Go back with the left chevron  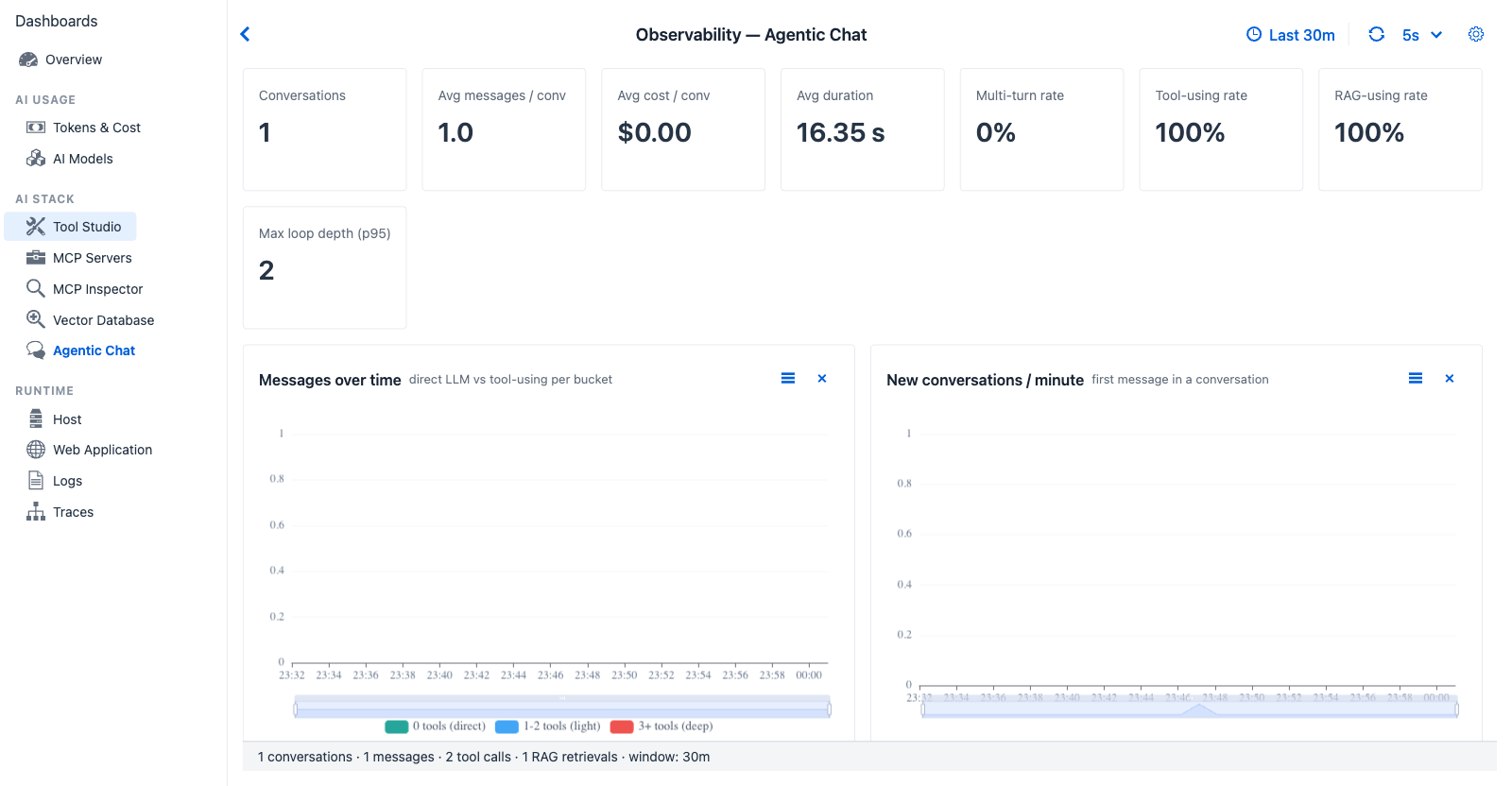[245, 34]
